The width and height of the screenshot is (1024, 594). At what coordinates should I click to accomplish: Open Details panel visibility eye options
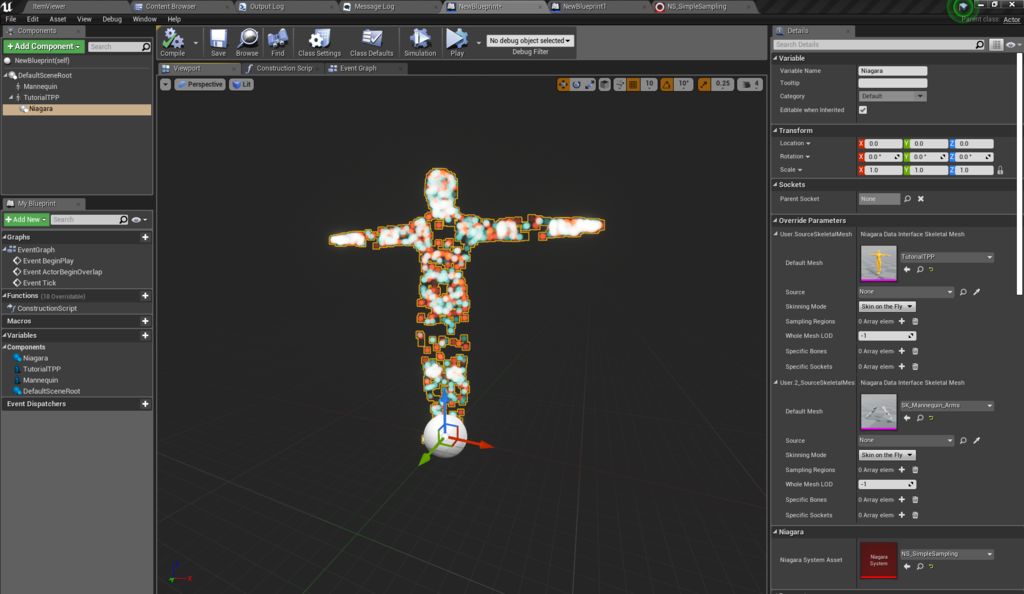point(1012,45)
